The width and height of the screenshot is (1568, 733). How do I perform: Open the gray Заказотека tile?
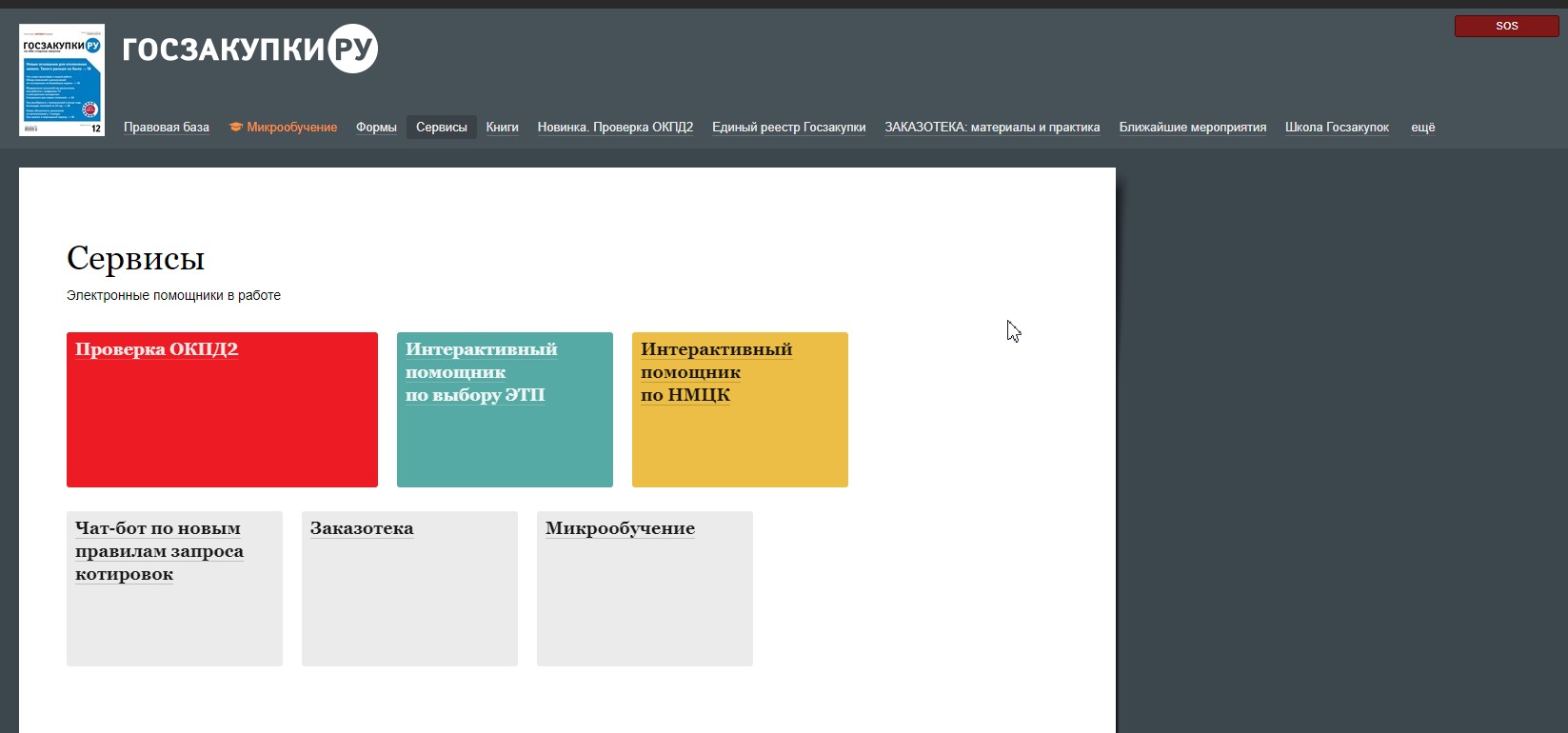tap(409, 588)
